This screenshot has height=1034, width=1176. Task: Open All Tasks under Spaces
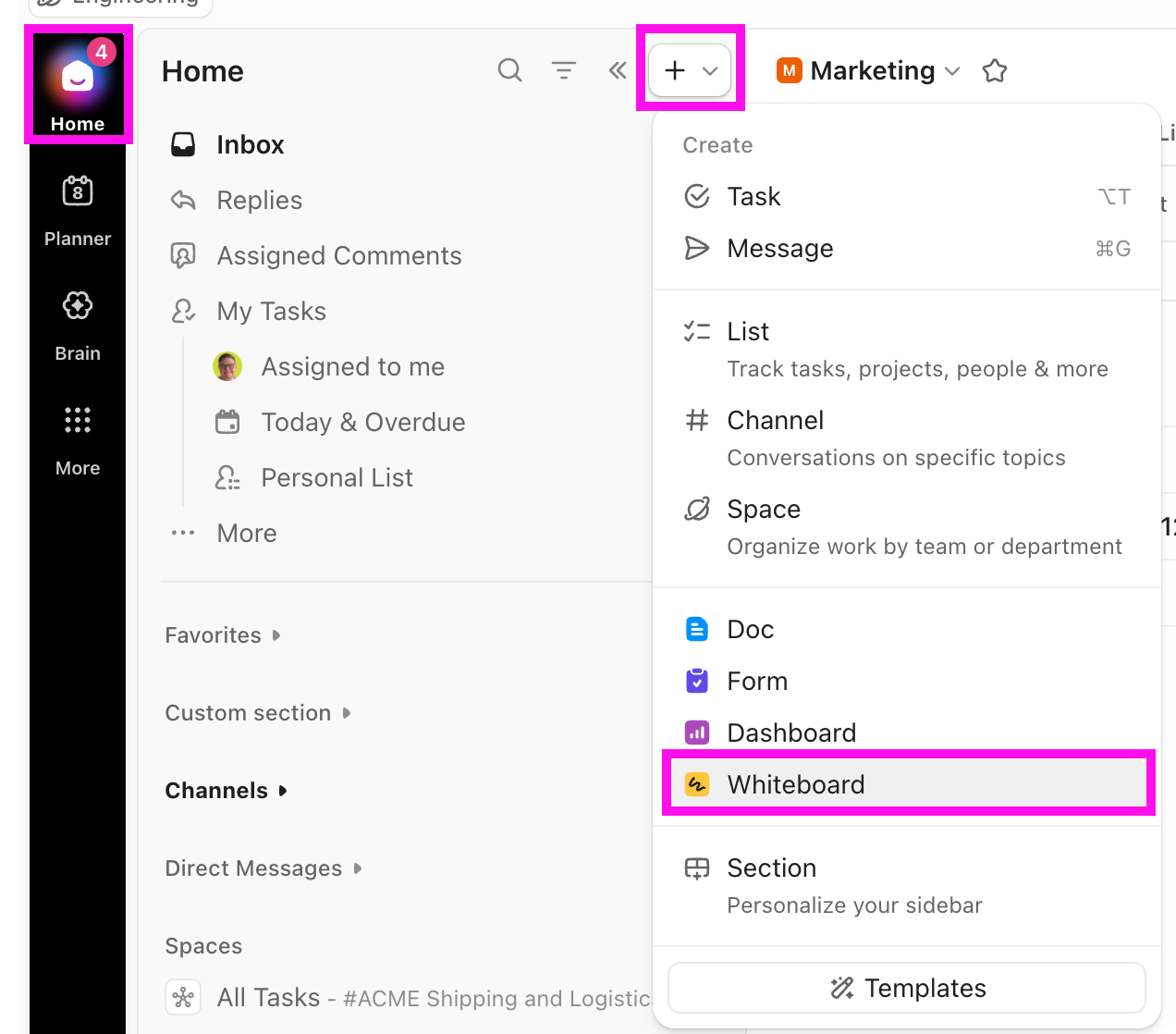268,998
